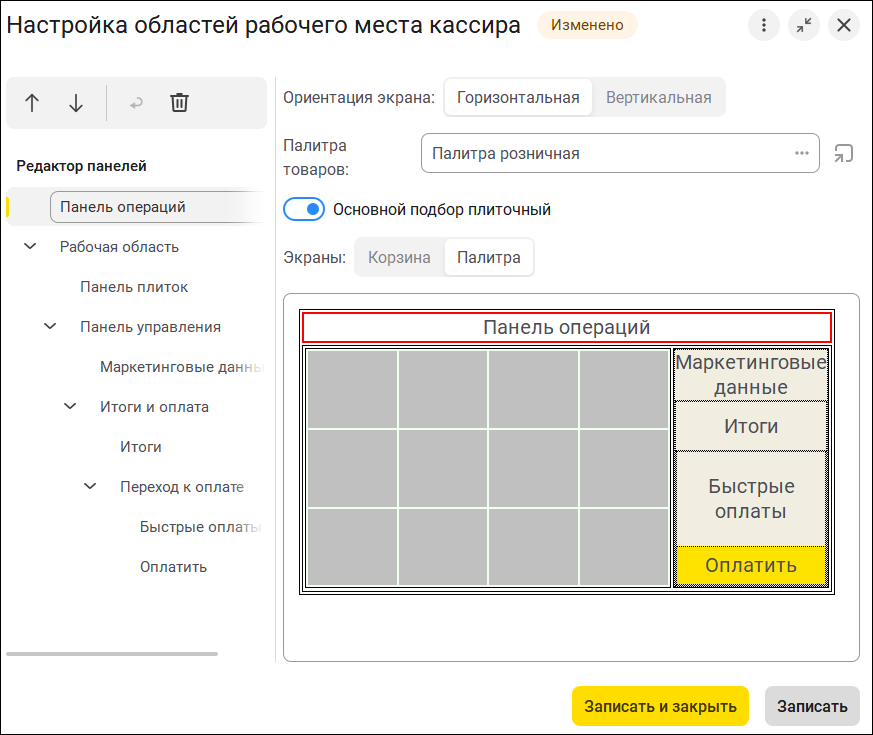Viewport: 873px width, 735px height.
Task: Move selected panel down with arrow icon
Action: (76, 103)
